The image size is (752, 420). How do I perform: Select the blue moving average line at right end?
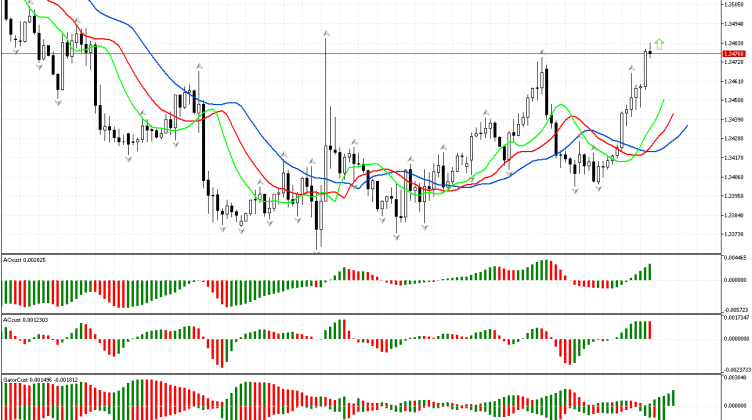(x=686, y=127)
